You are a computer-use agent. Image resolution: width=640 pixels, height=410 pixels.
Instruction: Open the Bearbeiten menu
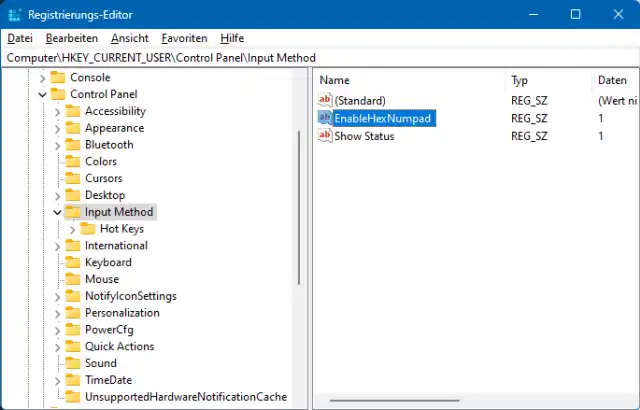[71, 38]
